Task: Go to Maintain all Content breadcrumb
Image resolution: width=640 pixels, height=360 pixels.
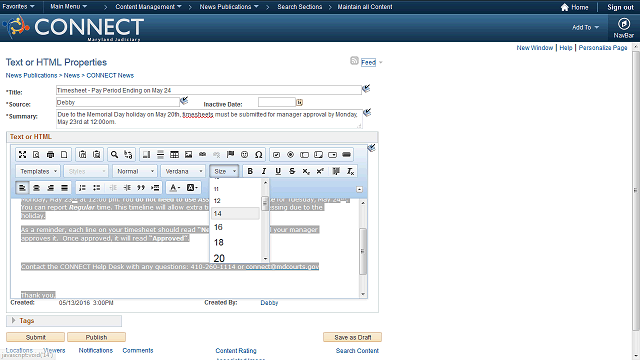Action: coord(365,7)
